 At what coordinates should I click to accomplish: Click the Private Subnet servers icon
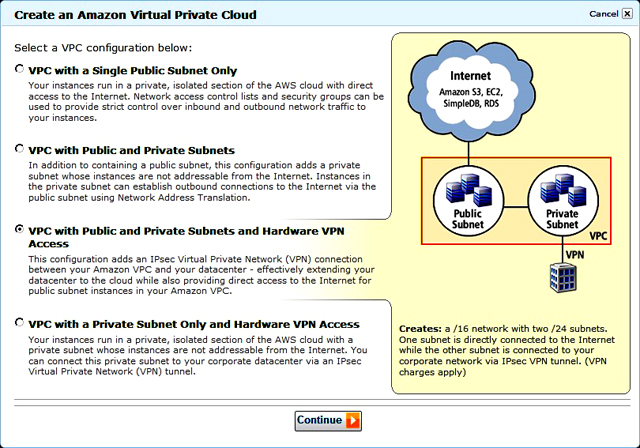563,189
